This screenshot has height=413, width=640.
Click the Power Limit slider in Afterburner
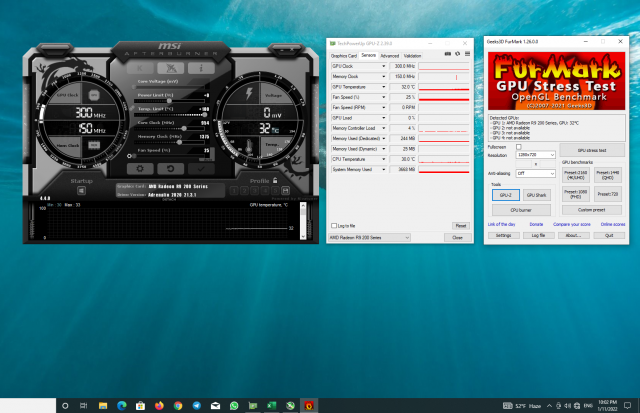pyautogui.click(x=169, y=101)
